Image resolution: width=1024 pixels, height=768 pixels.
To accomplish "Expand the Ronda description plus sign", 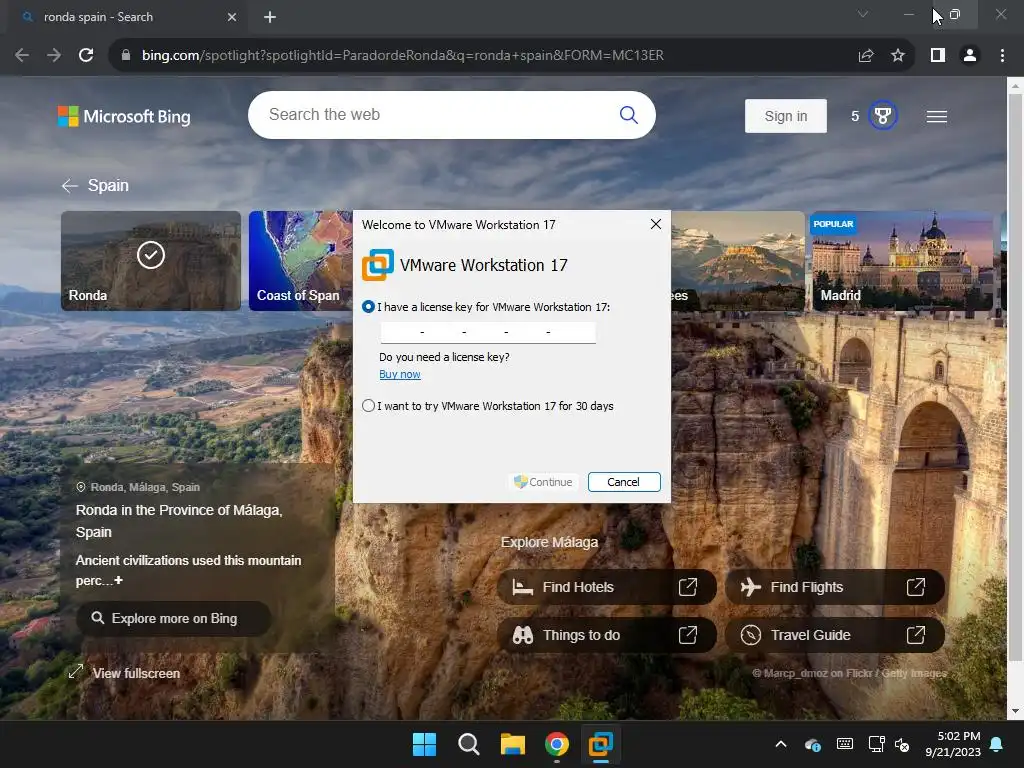I will pyautogui.click(x=118, y=580).
